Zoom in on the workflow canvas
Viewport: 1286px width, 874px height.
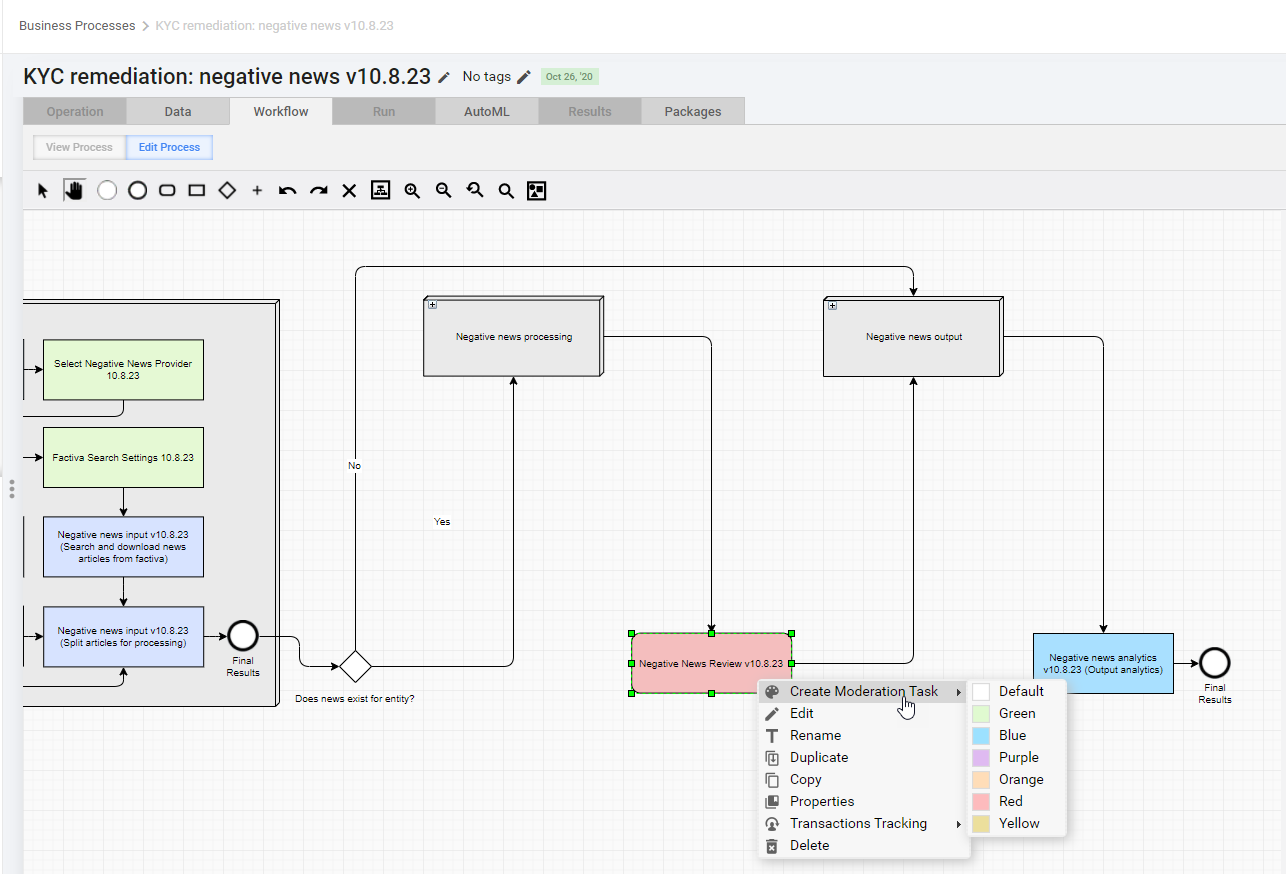point(412,190)
